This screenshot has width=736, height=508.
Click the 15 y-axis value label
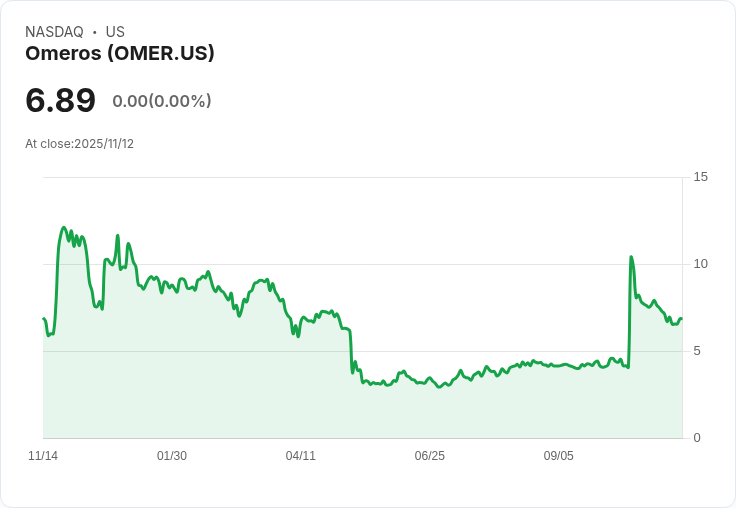(x=700, y=177)
